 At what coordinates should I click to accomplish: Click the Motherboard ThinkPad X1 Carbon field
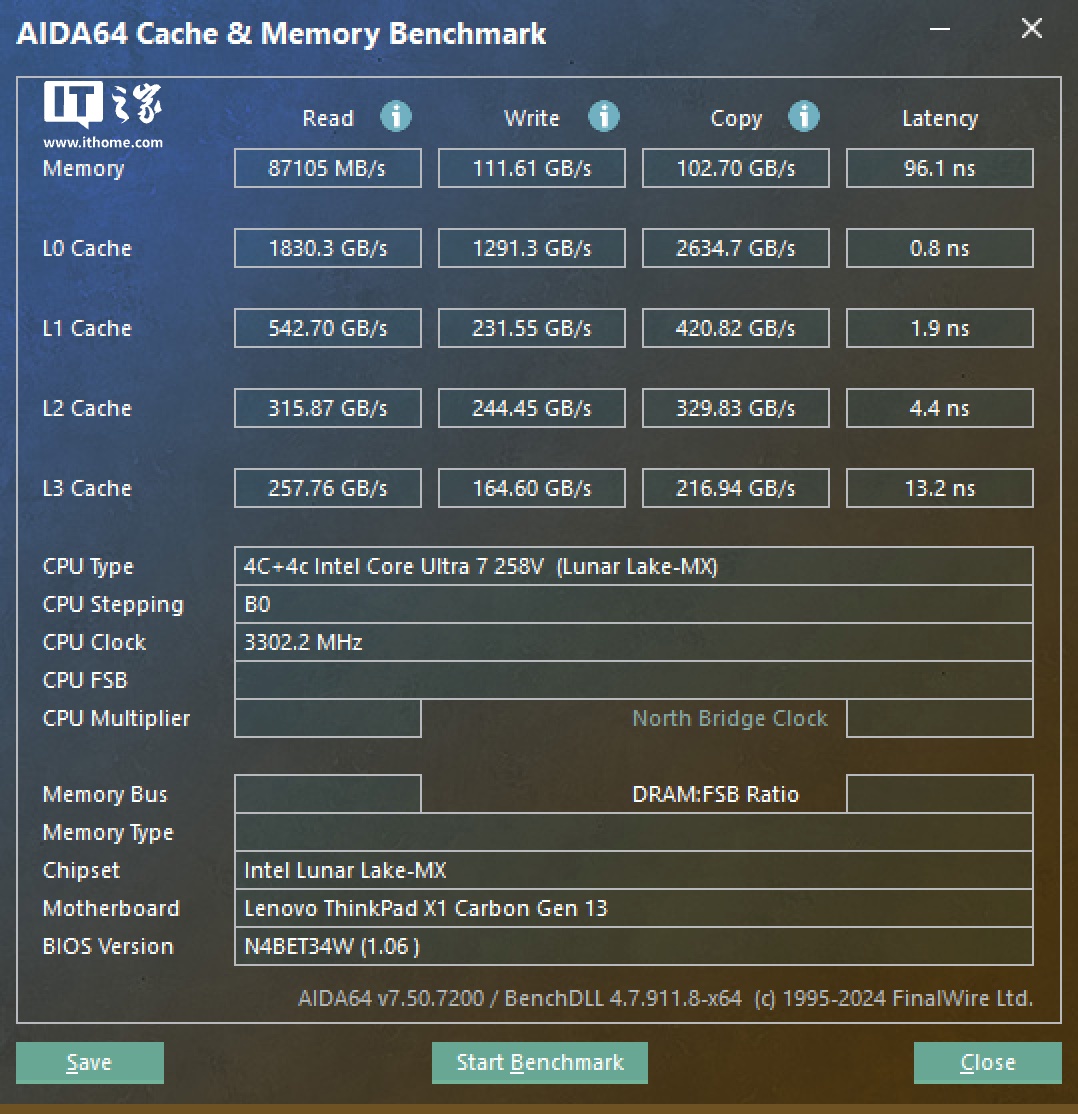(633, 908)
